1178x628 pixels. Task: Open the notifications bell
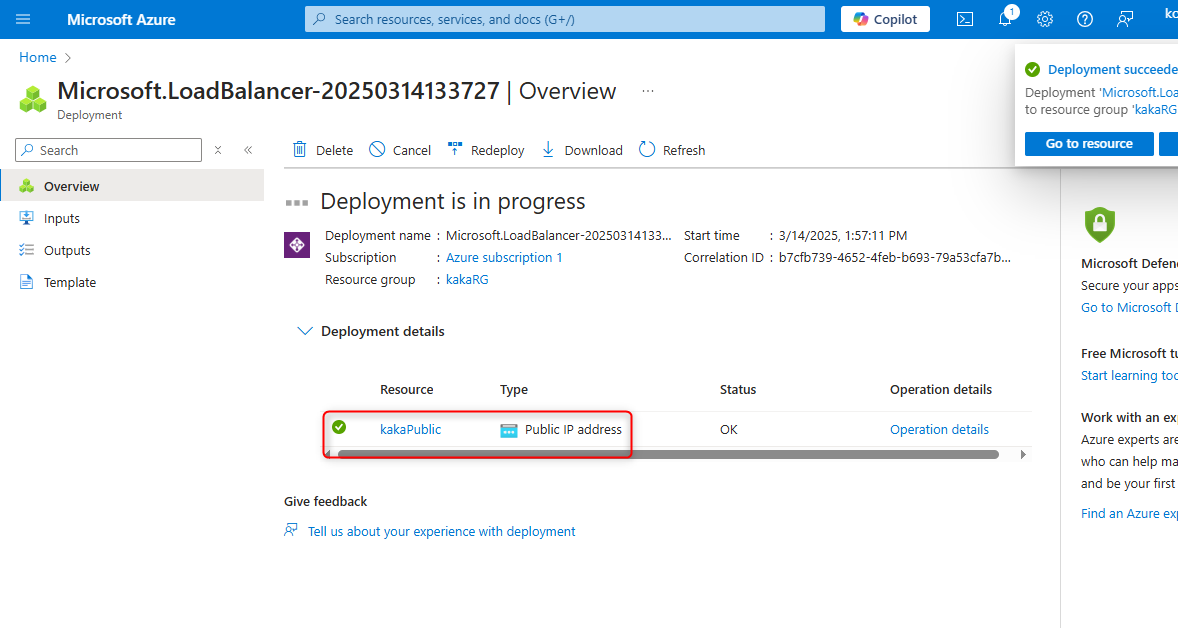(1005, 20)
